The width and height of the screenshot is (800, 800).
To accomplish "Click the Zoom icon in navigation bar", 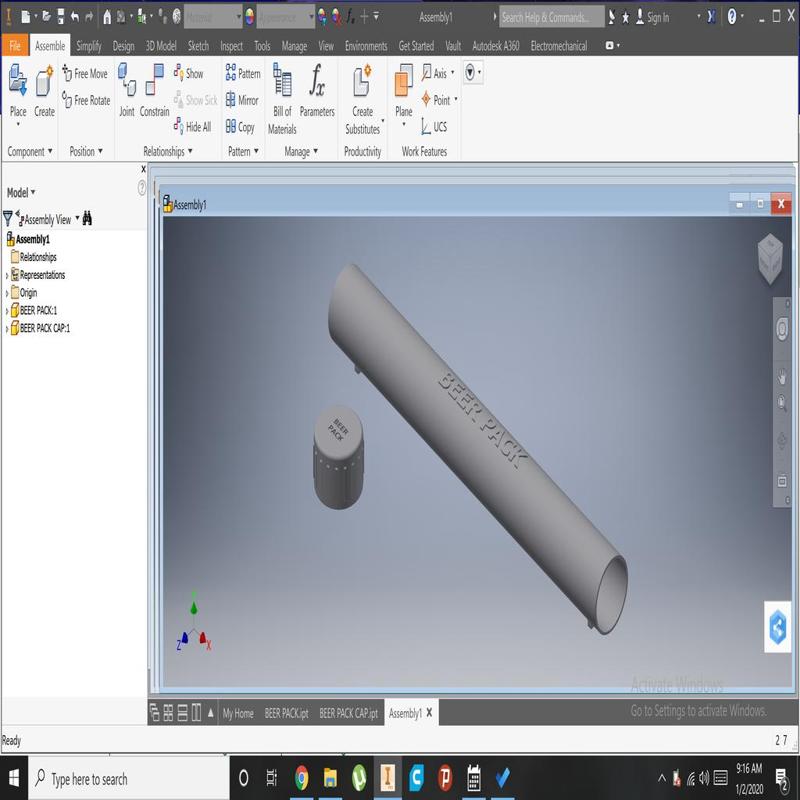I will [x=782, y=404].
